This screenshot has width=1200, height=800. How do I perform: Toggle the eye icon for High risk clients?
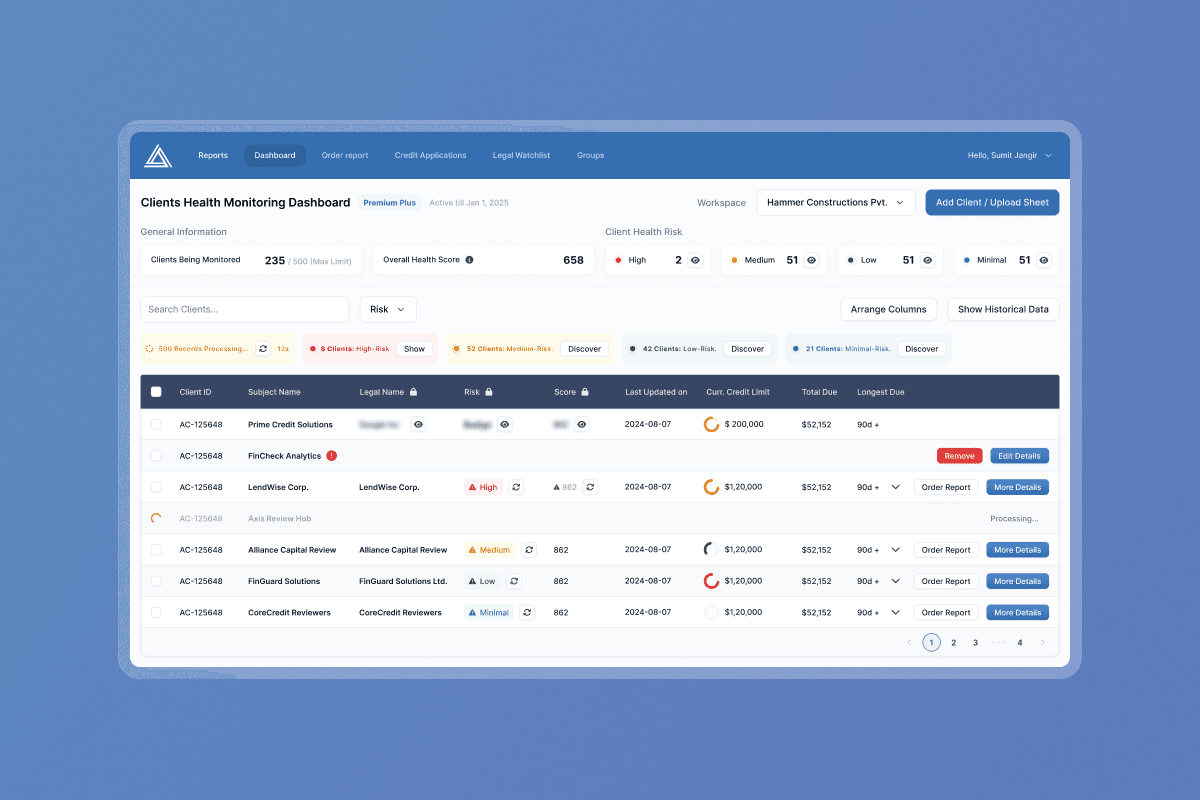pyautogui.click(x=695, y=260)
